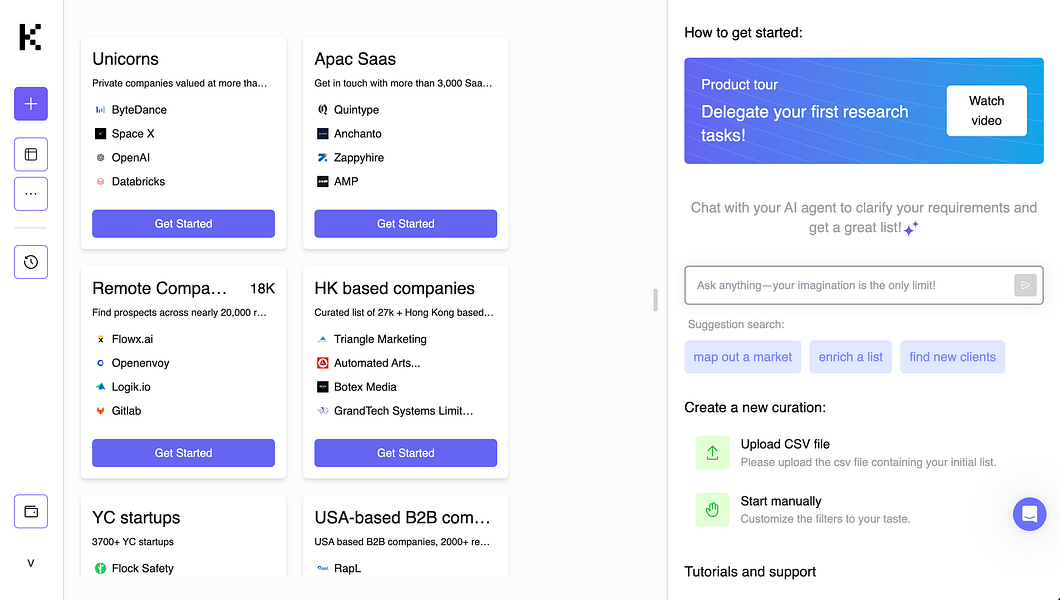Screen dimensions: 1060x600
Task: Click the send arrow in chat box
Action: tap(1025, 285)
